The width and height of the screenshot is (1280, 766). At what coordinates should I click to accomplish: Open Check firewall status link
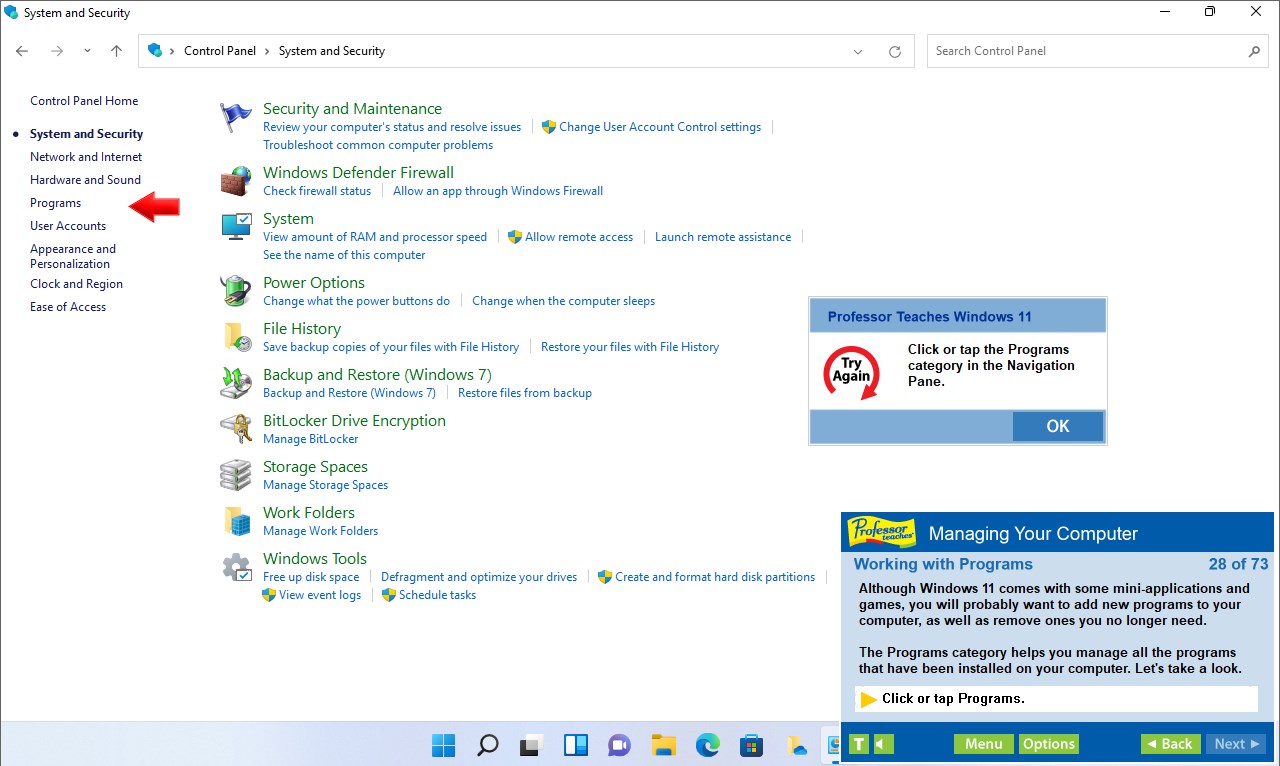[x=317, y=191]
